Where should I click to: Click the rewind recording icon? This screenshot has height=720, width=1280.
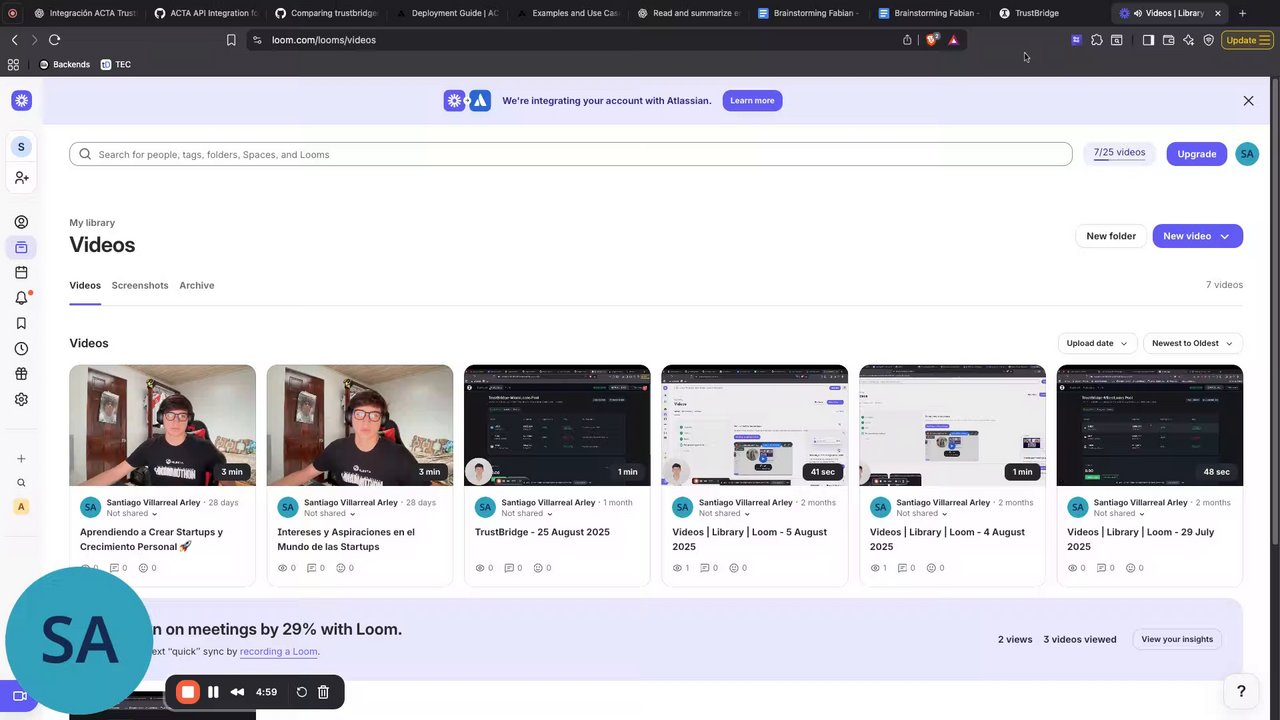pyautogui.click(x=237, y=692)
